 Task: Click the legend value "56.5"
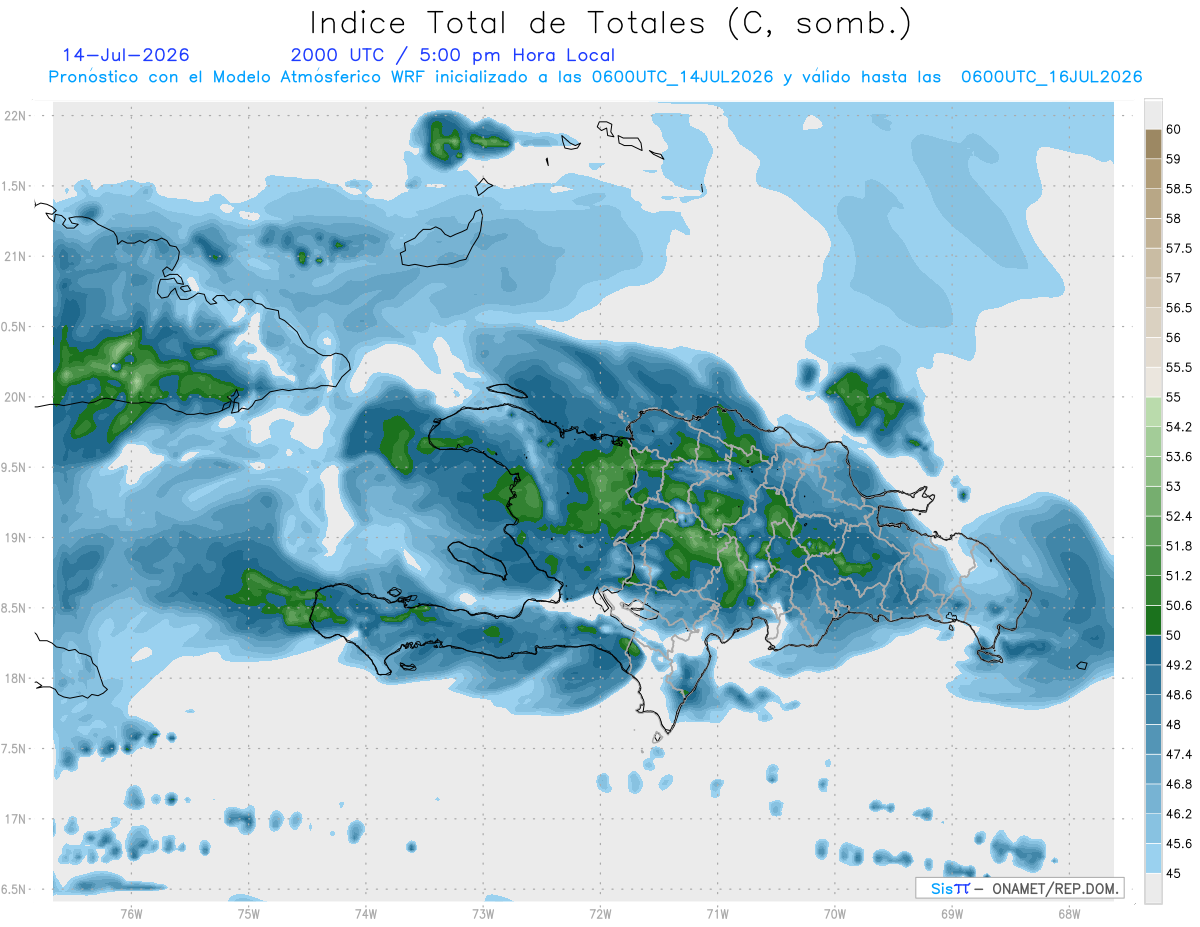1179,308
